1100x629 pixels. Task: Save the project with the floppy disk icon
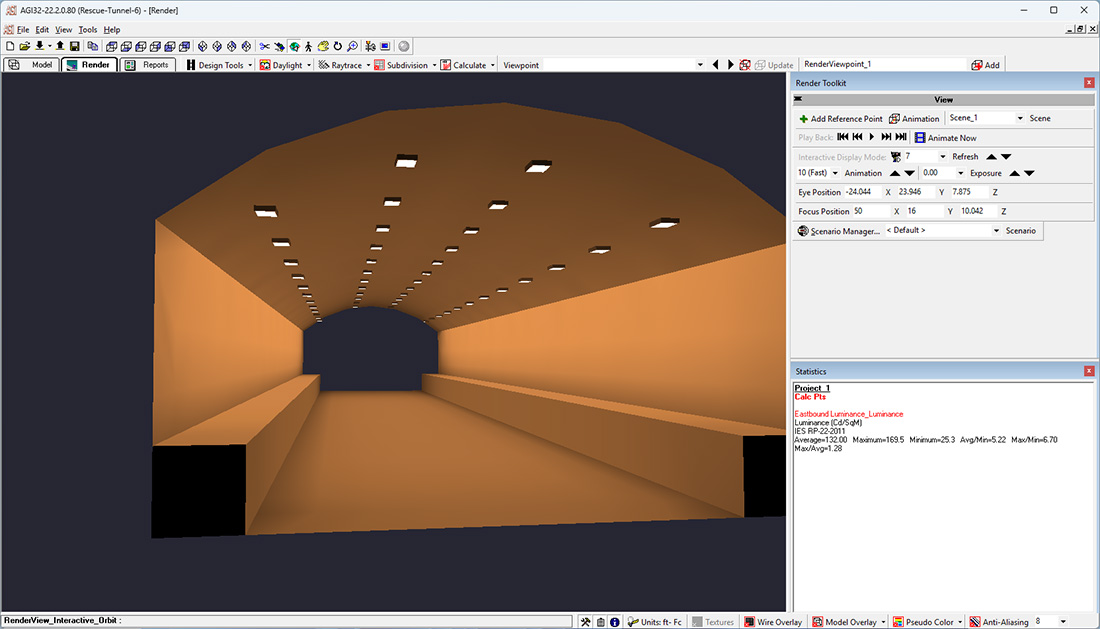(74, 46)
